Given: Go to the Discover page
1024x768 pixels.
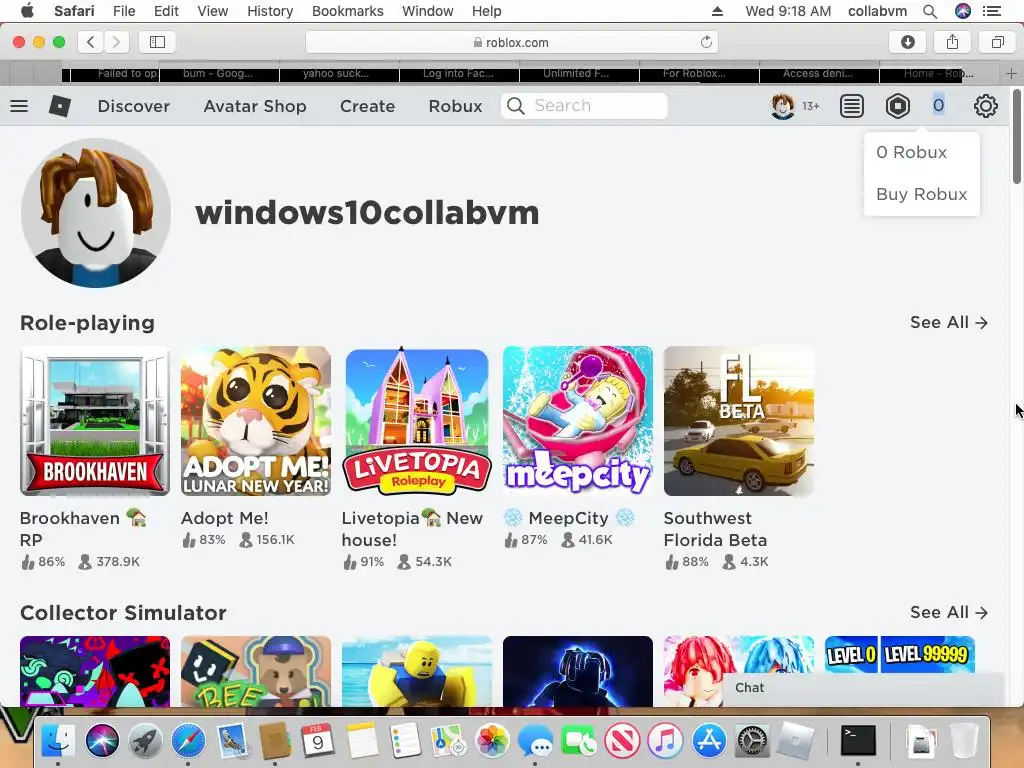Looking at the screenshot, I should click(133, 106).
